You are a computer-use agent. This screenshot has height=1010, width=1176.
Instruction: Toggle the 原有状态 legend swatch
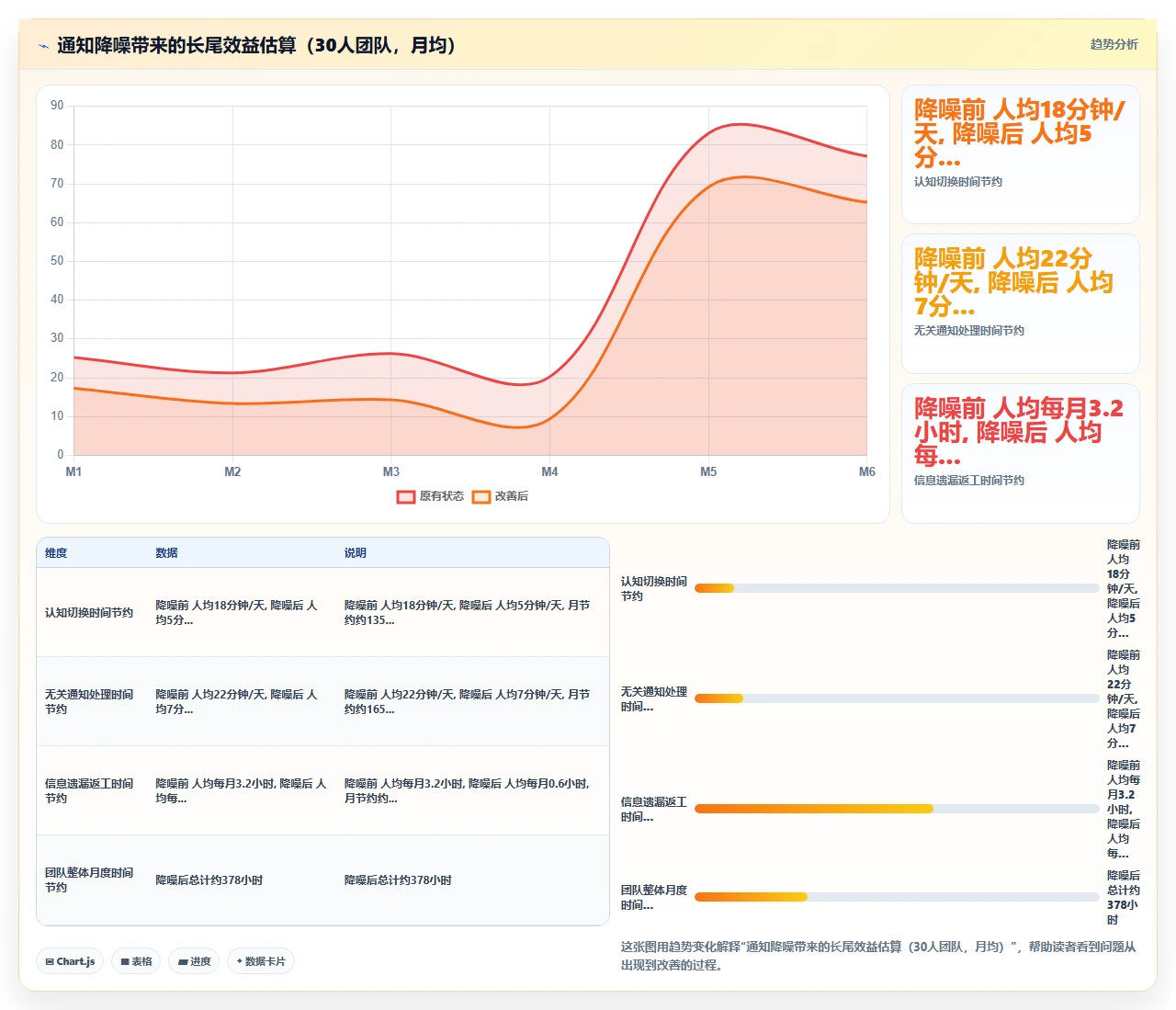pyautogui.click(x=406, y=497)
